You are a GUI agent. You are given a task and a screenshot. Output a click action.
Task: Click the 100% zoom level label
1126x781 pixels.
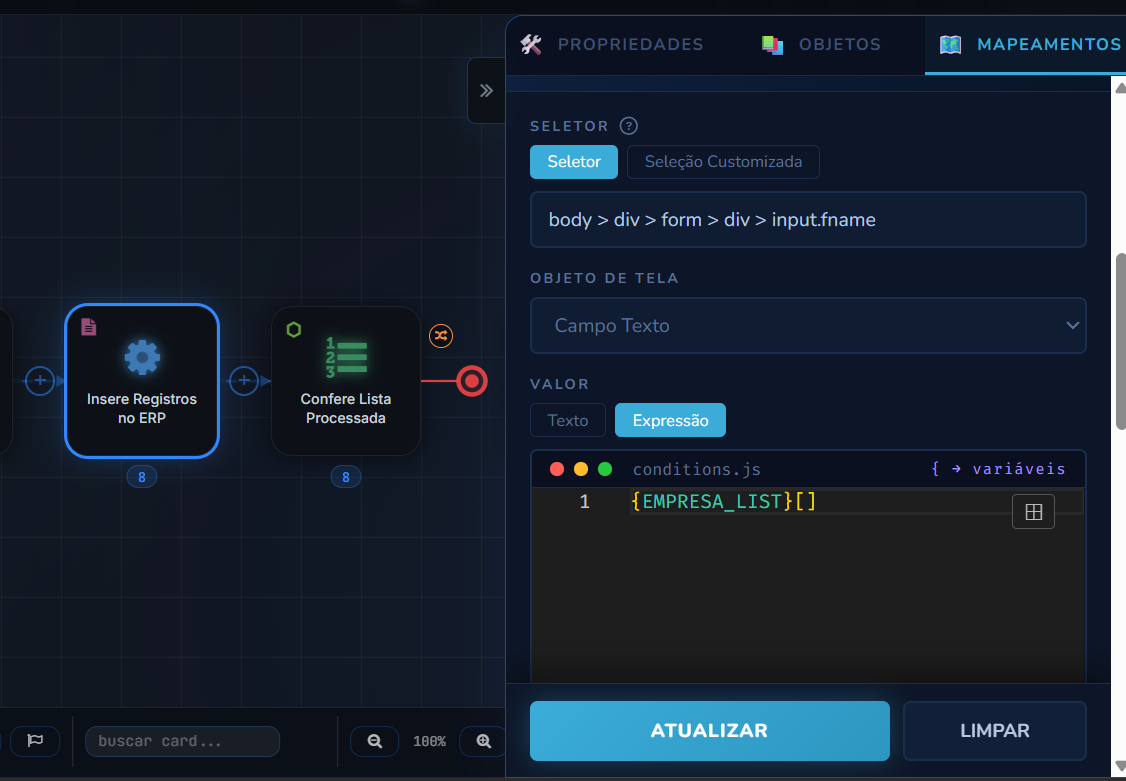(429, 742)
